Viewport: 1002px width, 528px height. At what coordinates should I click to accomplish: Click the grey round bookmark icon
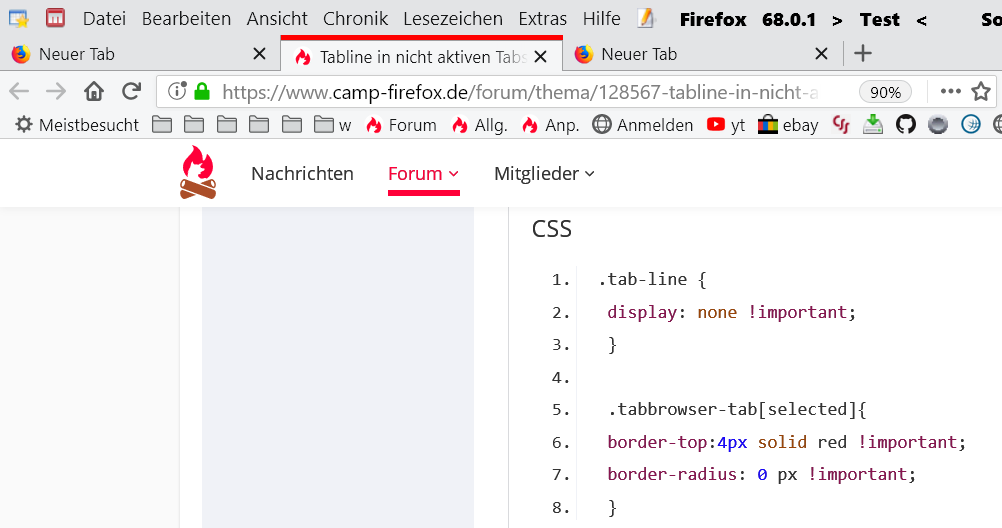coord(937,124)
